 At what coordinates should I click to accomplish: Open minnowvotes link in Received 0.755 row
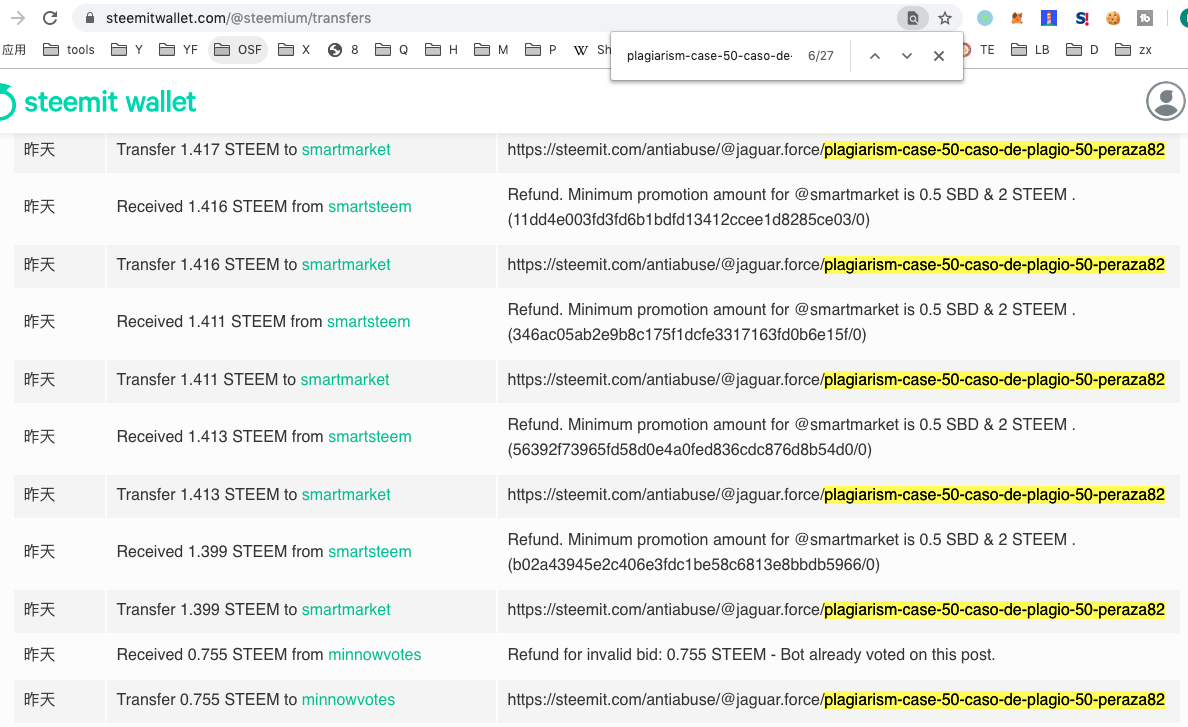click(374, 654)
